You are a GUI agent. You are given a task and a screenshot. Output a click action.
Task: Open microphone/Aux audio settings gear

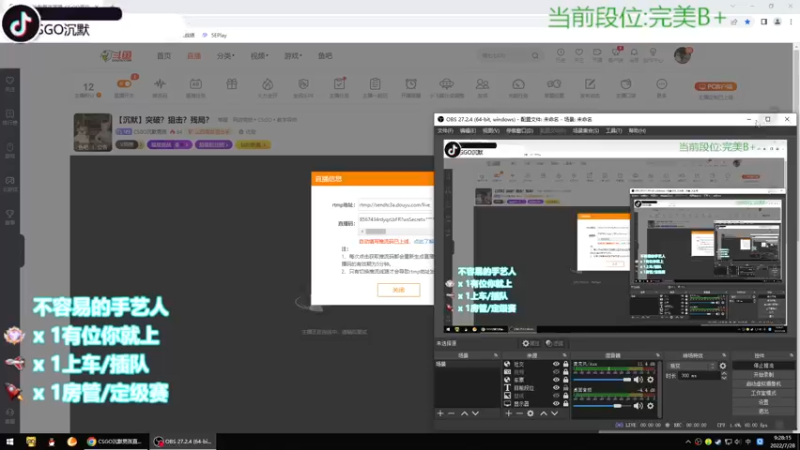click(651, 380)
